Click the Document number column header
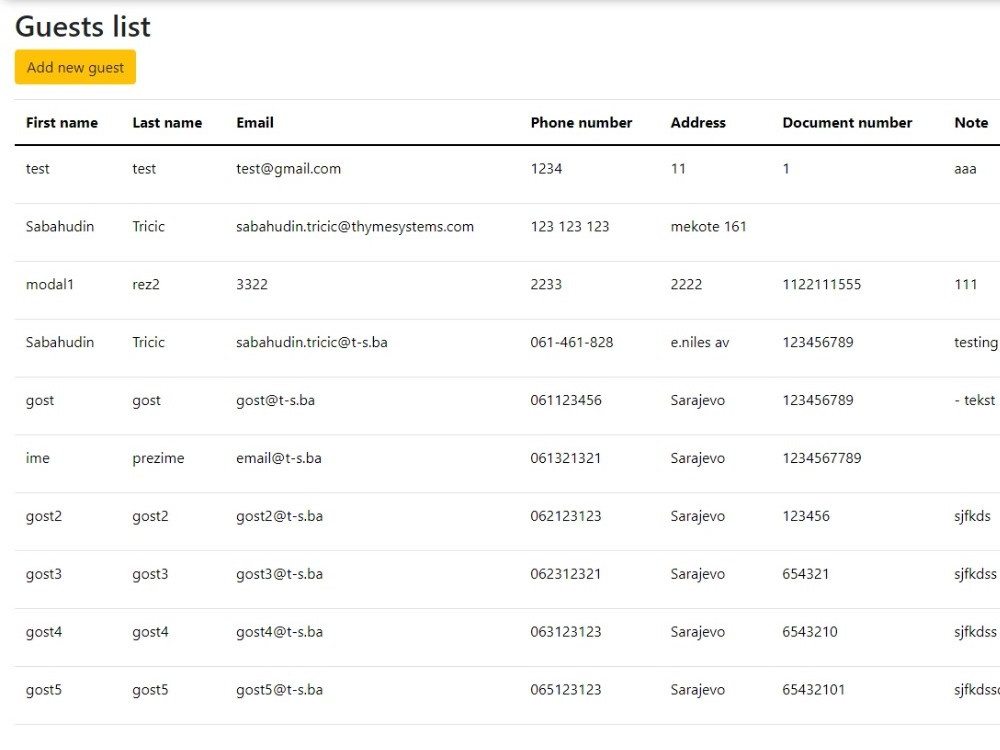This screenshot has width=1000, height=750. [x=847, y=122]
